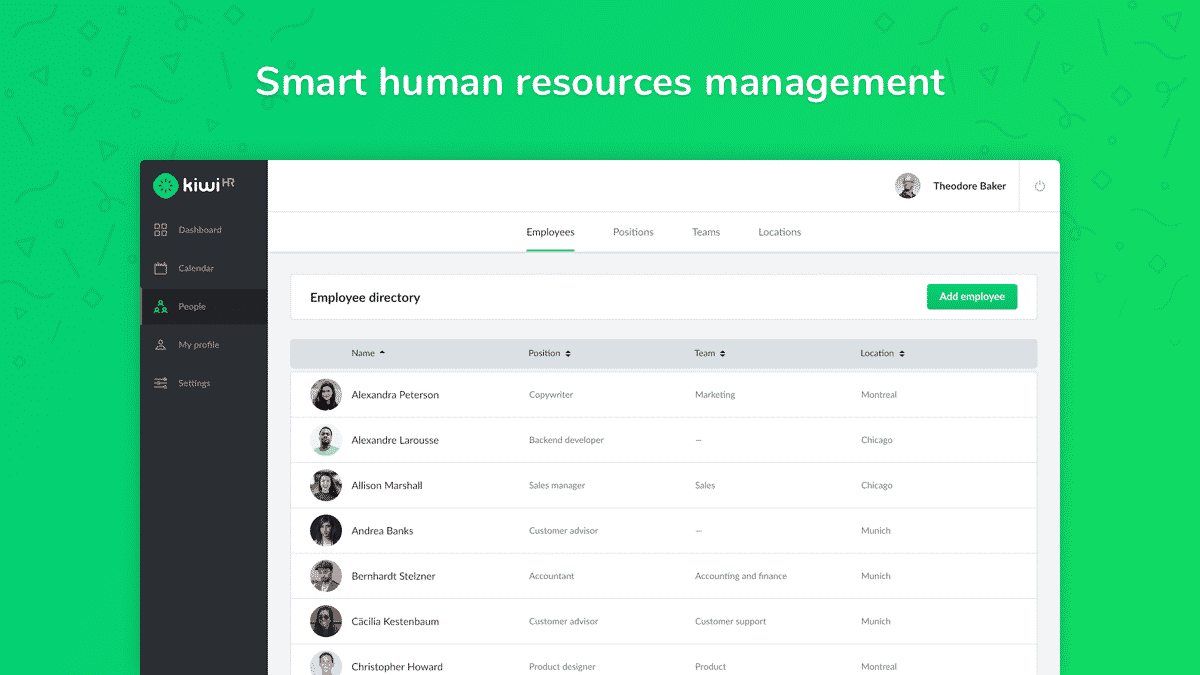
Task: Click Andrea Banks avatar thumbnail
Action: tap(326, 531)
